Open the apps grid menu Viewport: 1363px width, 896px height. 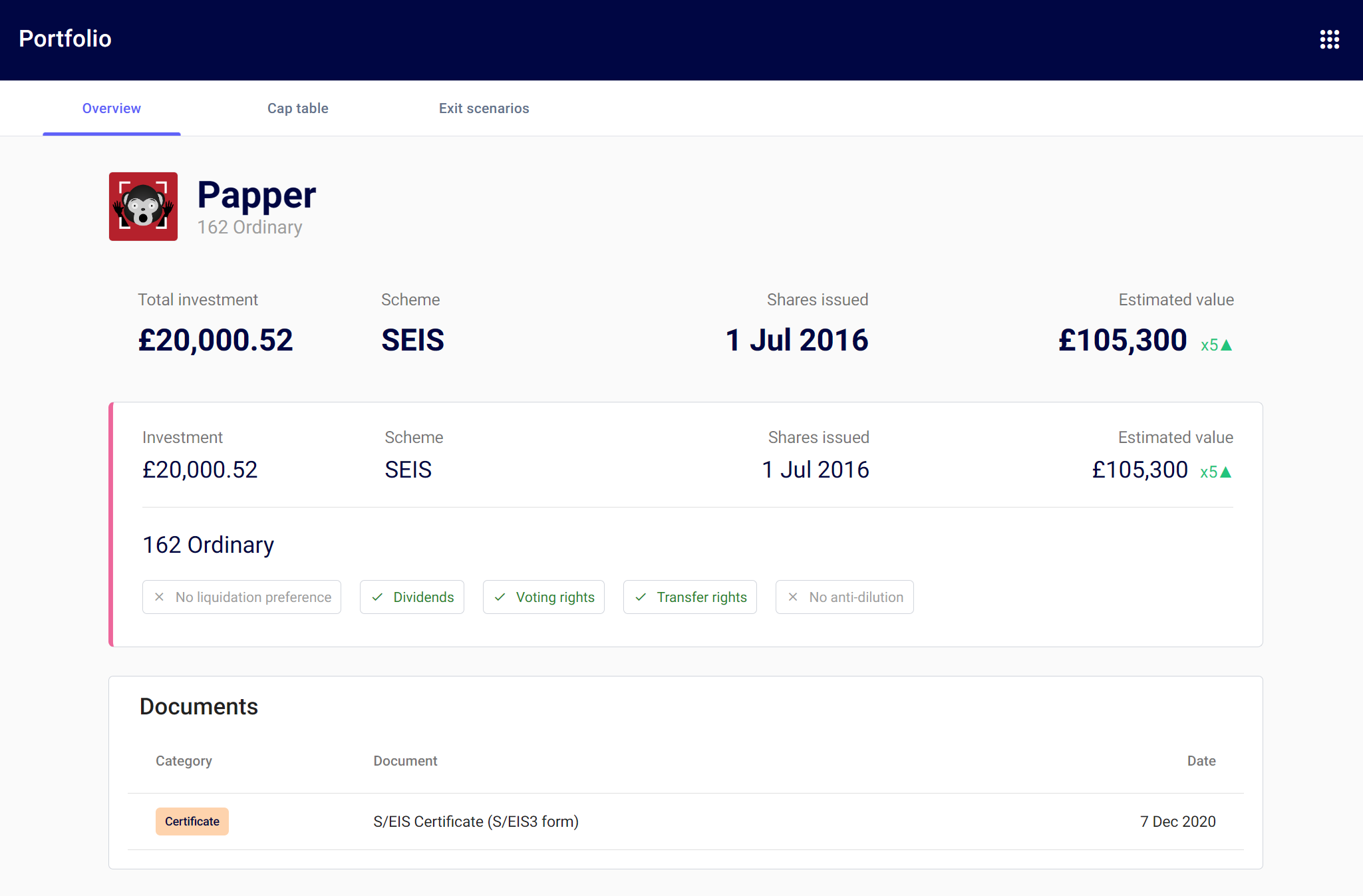pyautogui.click(x=1330, y=39)
